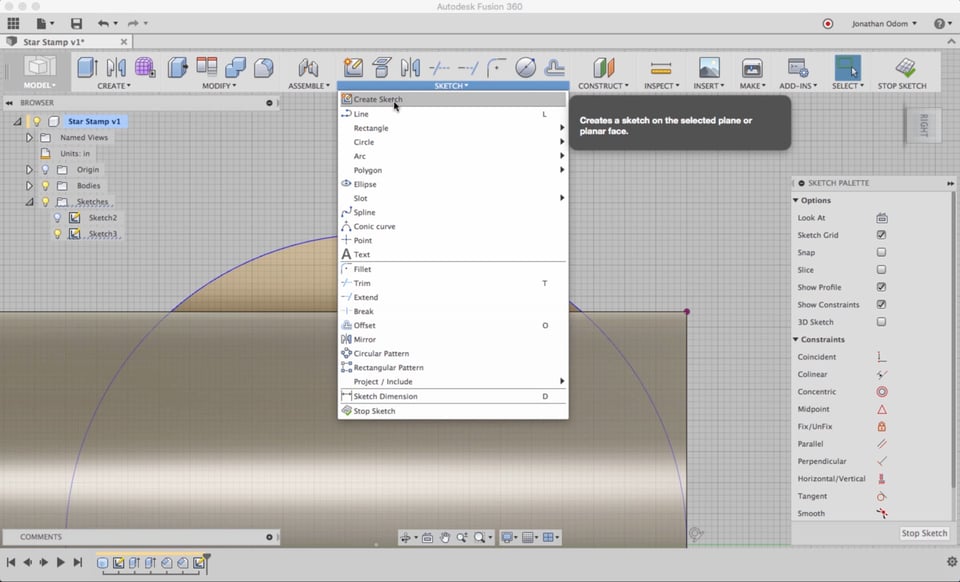Viewport: 960px width, 582px height.
Task: Open the Rectangle submenu
Action: point(453,128)
